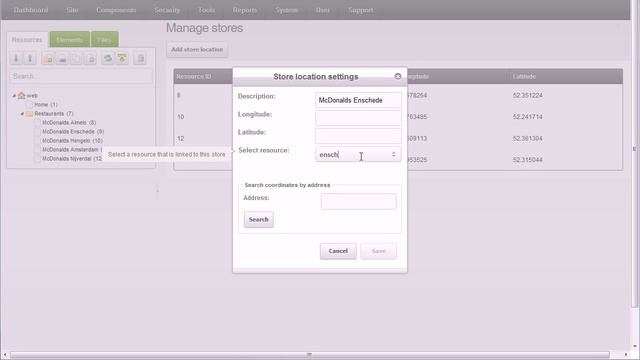
Task: Switch to the Elements tab
Action: [69, 40]
